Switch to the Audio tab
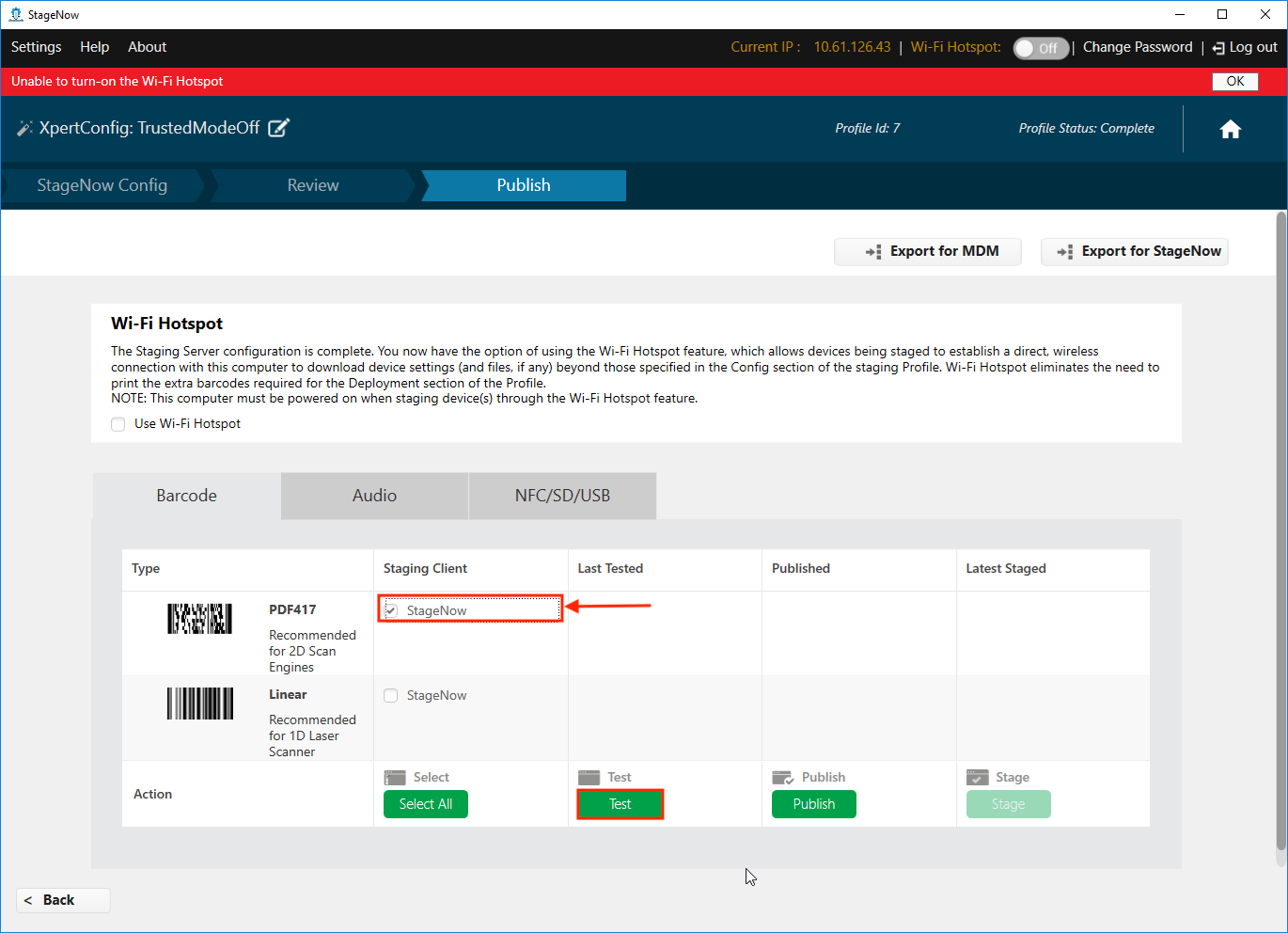This screenshot has width=1288, height=933. pos(374,496)
